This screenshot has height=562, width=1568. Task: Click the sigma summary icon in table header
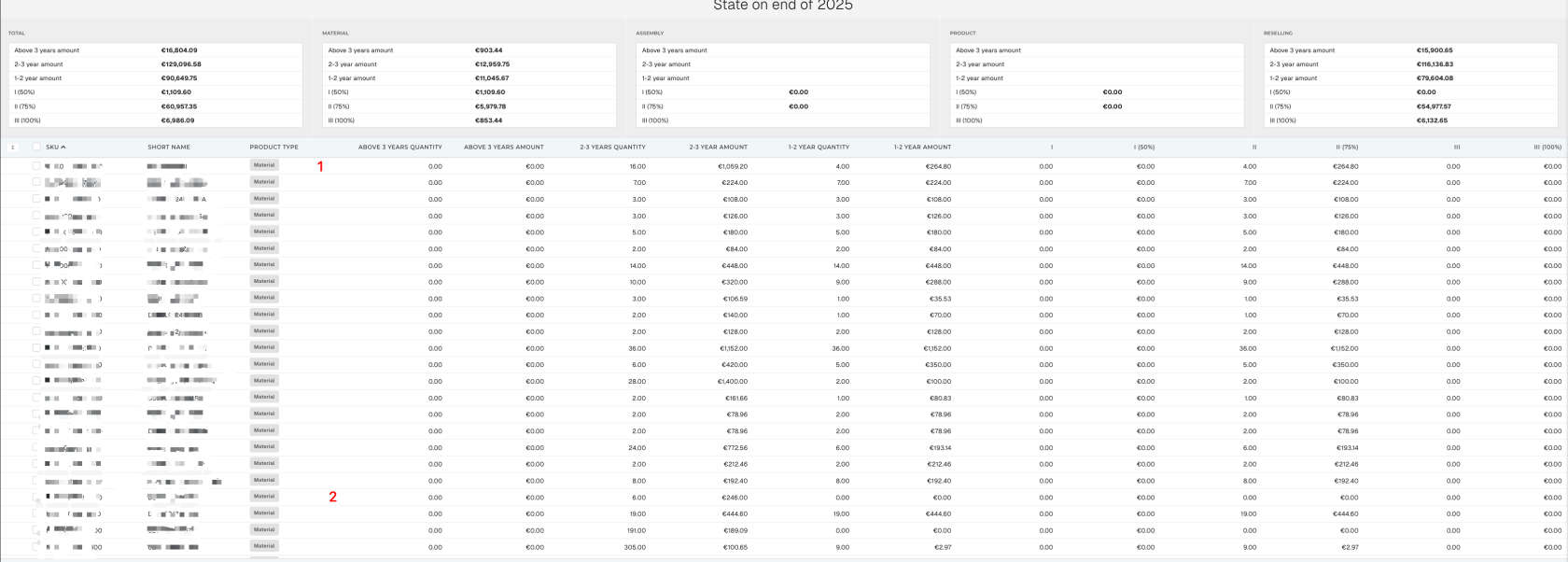click(x=12, y=147)
